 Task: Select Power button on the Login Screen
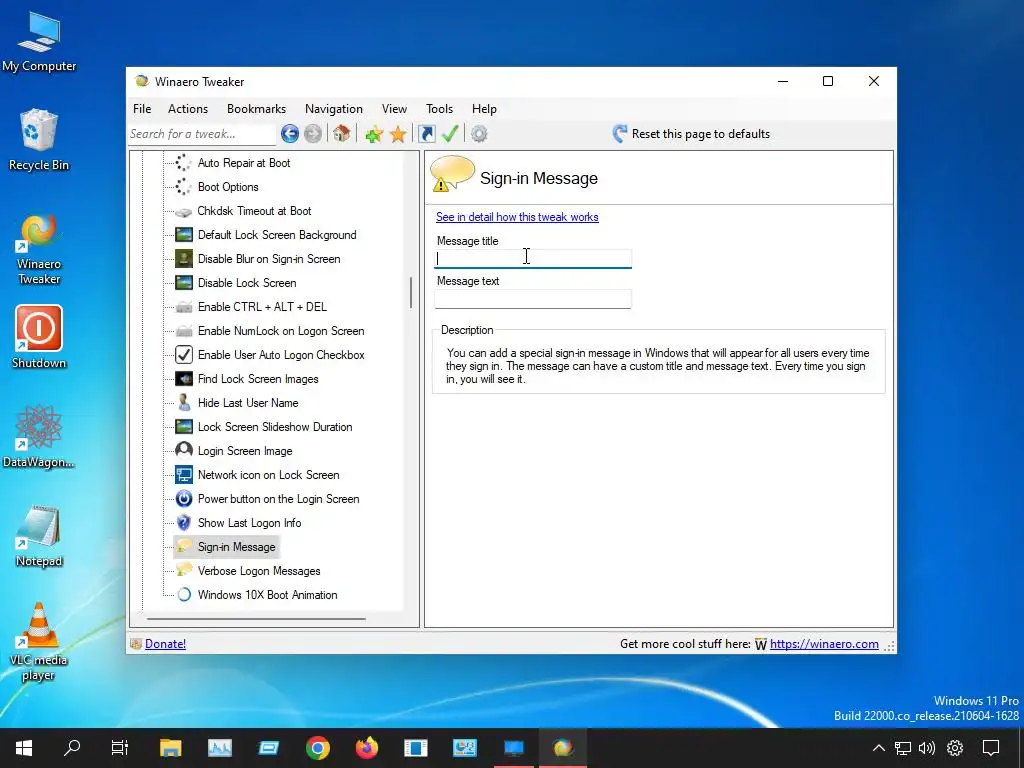tap(278, 499)
